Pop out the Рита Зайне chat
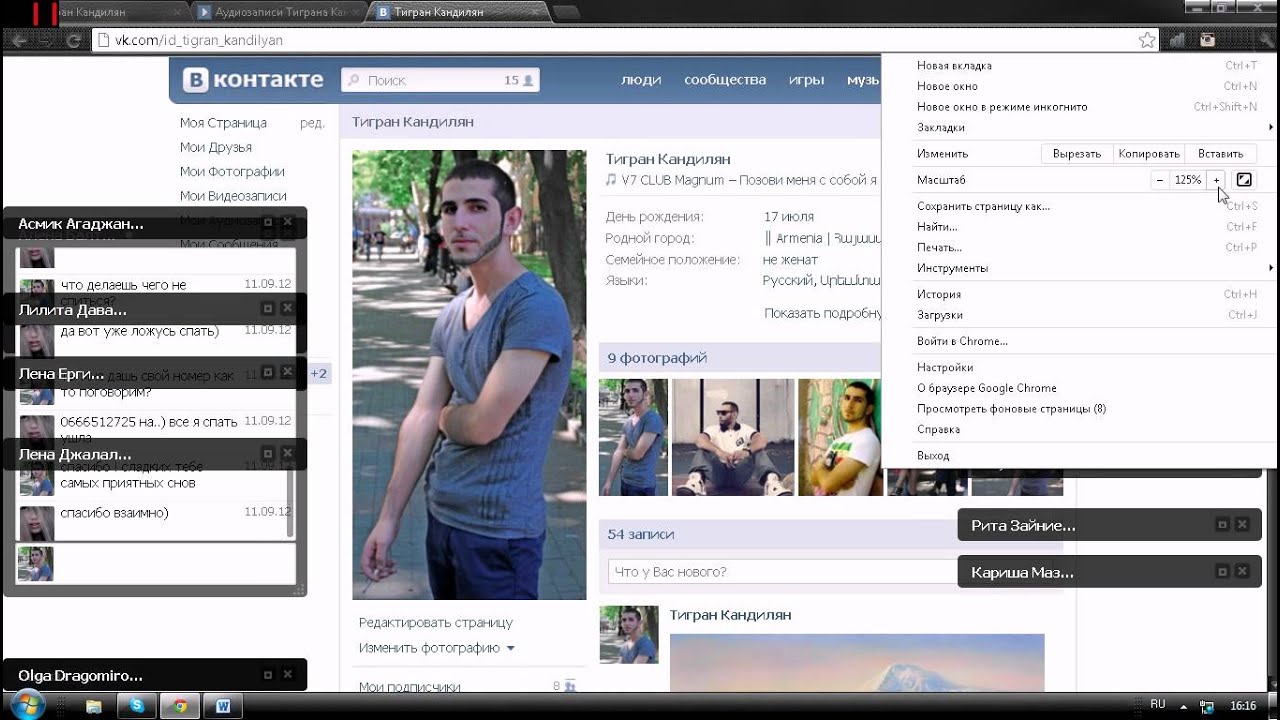This screenshot has height=720, width=1280. tap(1222, 524)
